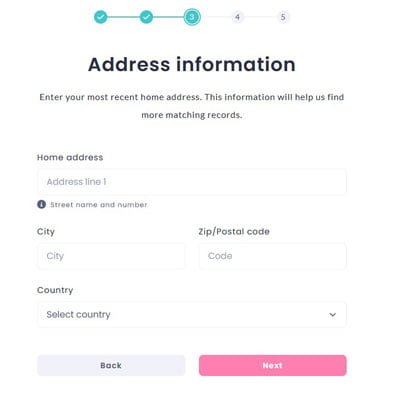Select the current step 3 circle
Image resolution: width=400 pixels, height=412 pixels.
(x=192, y=17)
